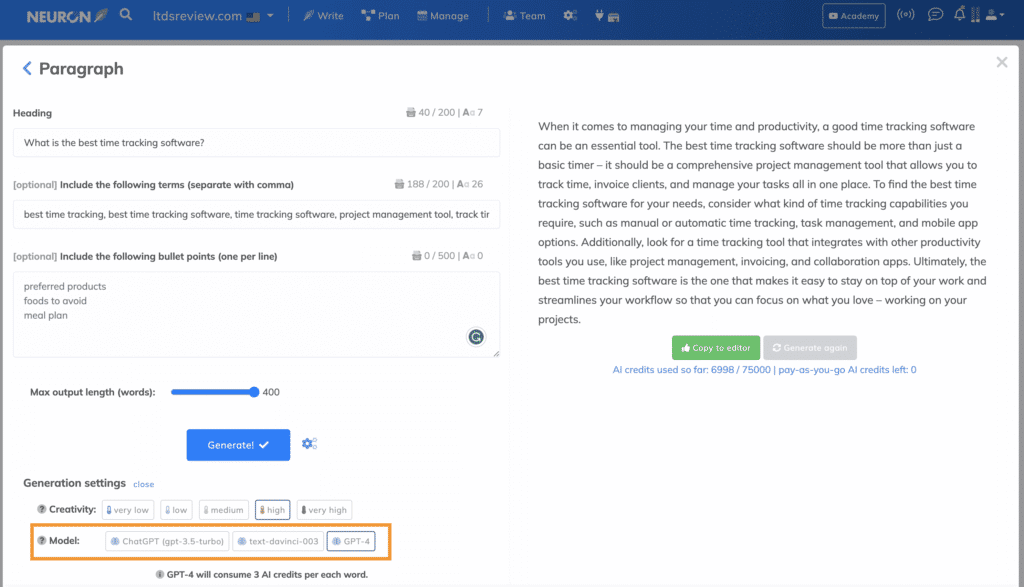1024x587 pixels.
Task: Open the settings gears icon in the top navigation
Action: coord(570,16)
